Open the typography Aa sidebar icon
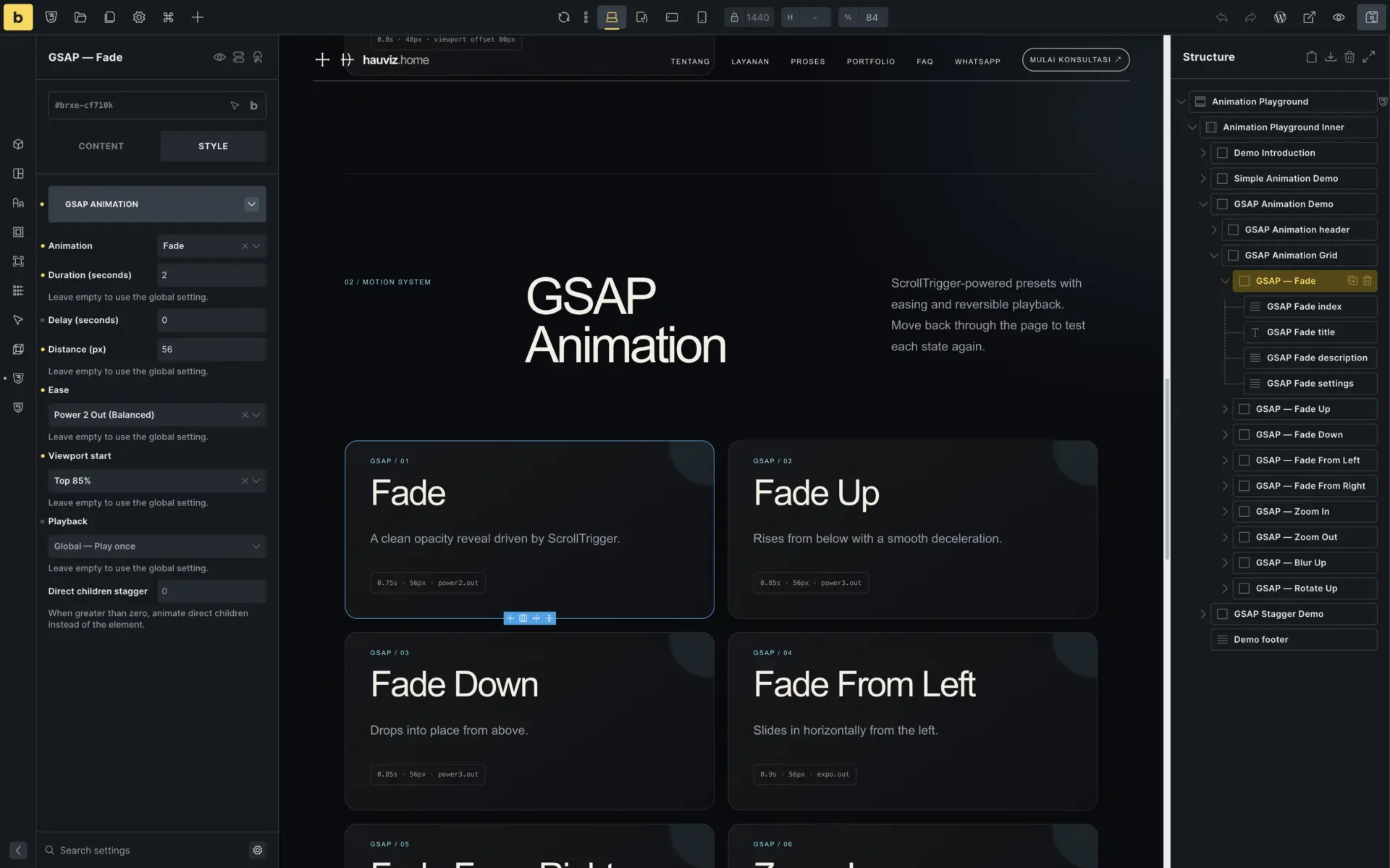Image resolution: width=1390 pixels, height=868 pixels. (18, 203)
